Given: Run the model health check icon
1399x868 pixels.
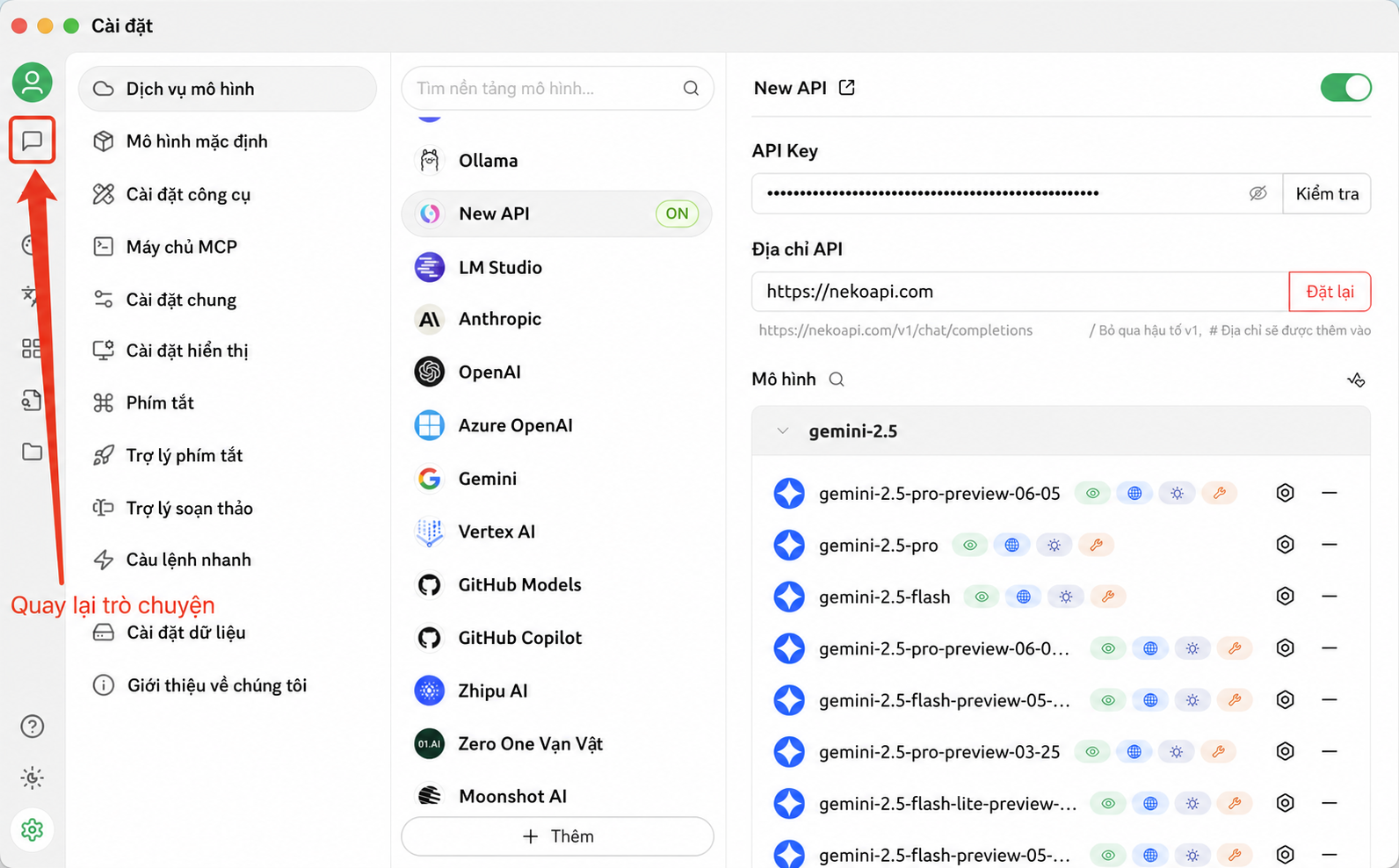Looking at the screenshot, I should 1356,380.
